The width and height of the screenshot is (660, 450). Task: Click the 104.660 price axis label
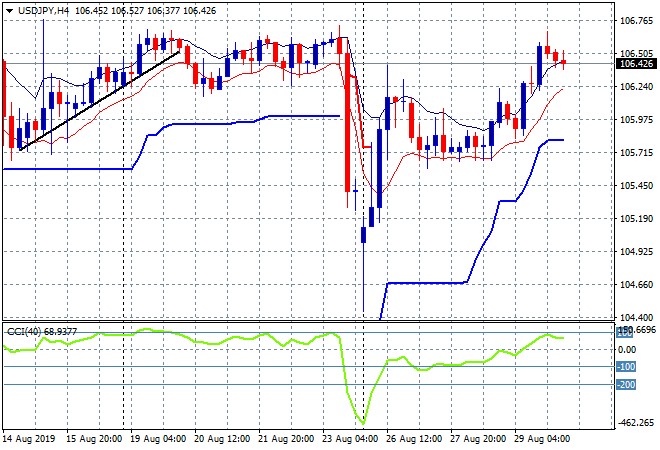point(636,285)
